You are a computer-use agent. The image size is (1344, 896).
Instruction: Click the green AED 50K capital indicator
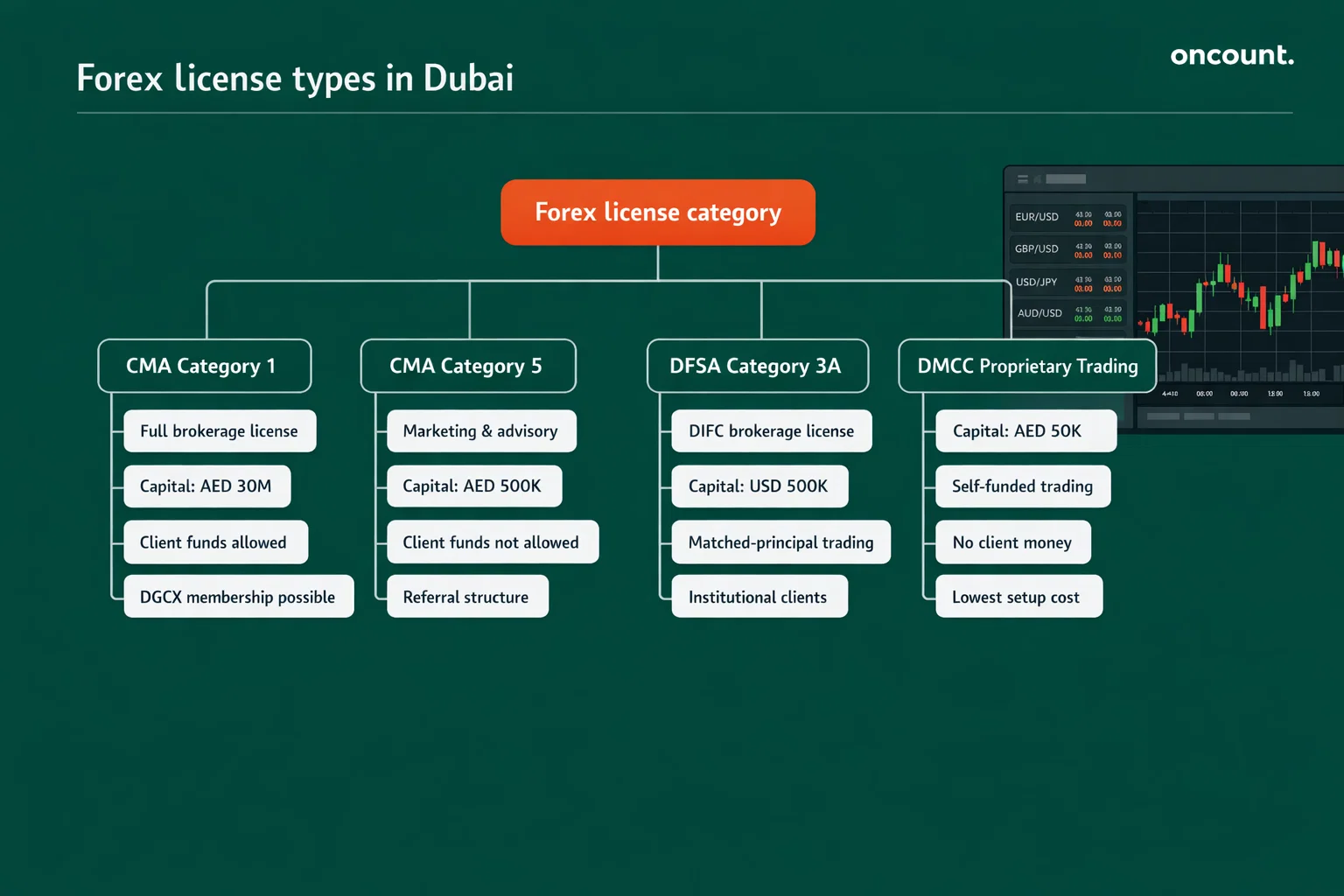coord(1025,430)
